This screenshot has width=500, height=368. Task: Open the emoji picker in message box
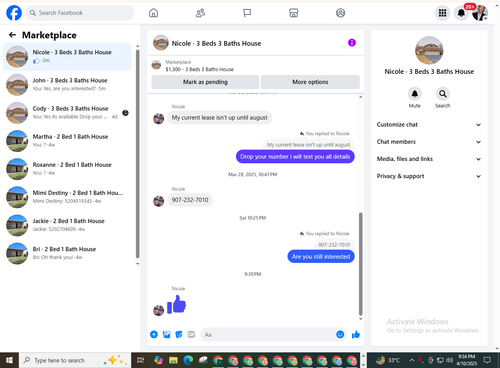click(x=340, y=334)
